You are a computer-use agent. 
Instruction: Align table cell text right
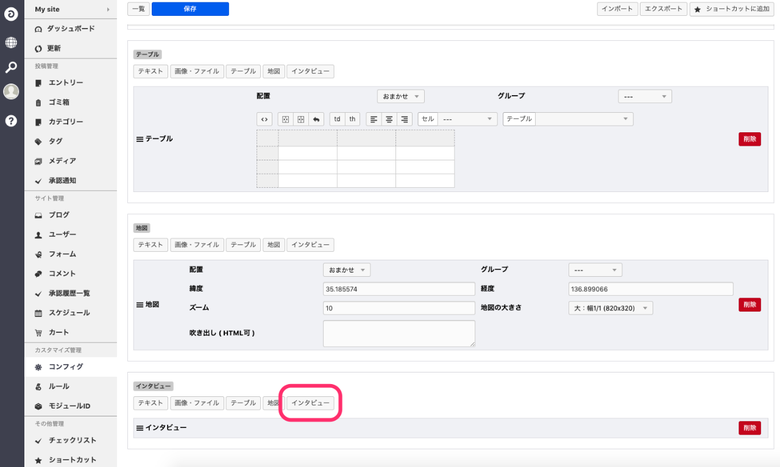pyautogui.click(x=404, y=119)
